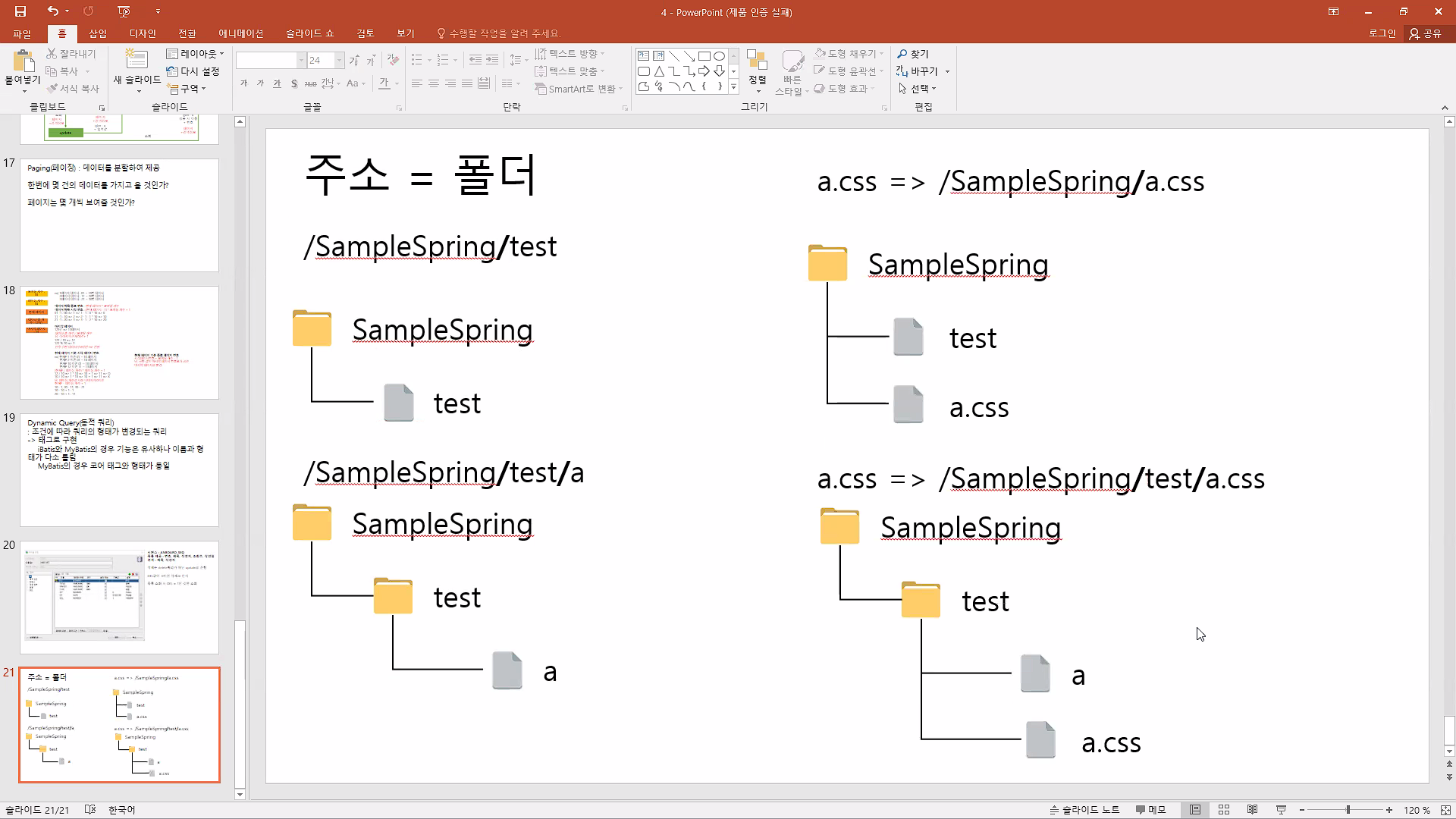Toggle comments (메모) pane in status bar

(1150, 810)
